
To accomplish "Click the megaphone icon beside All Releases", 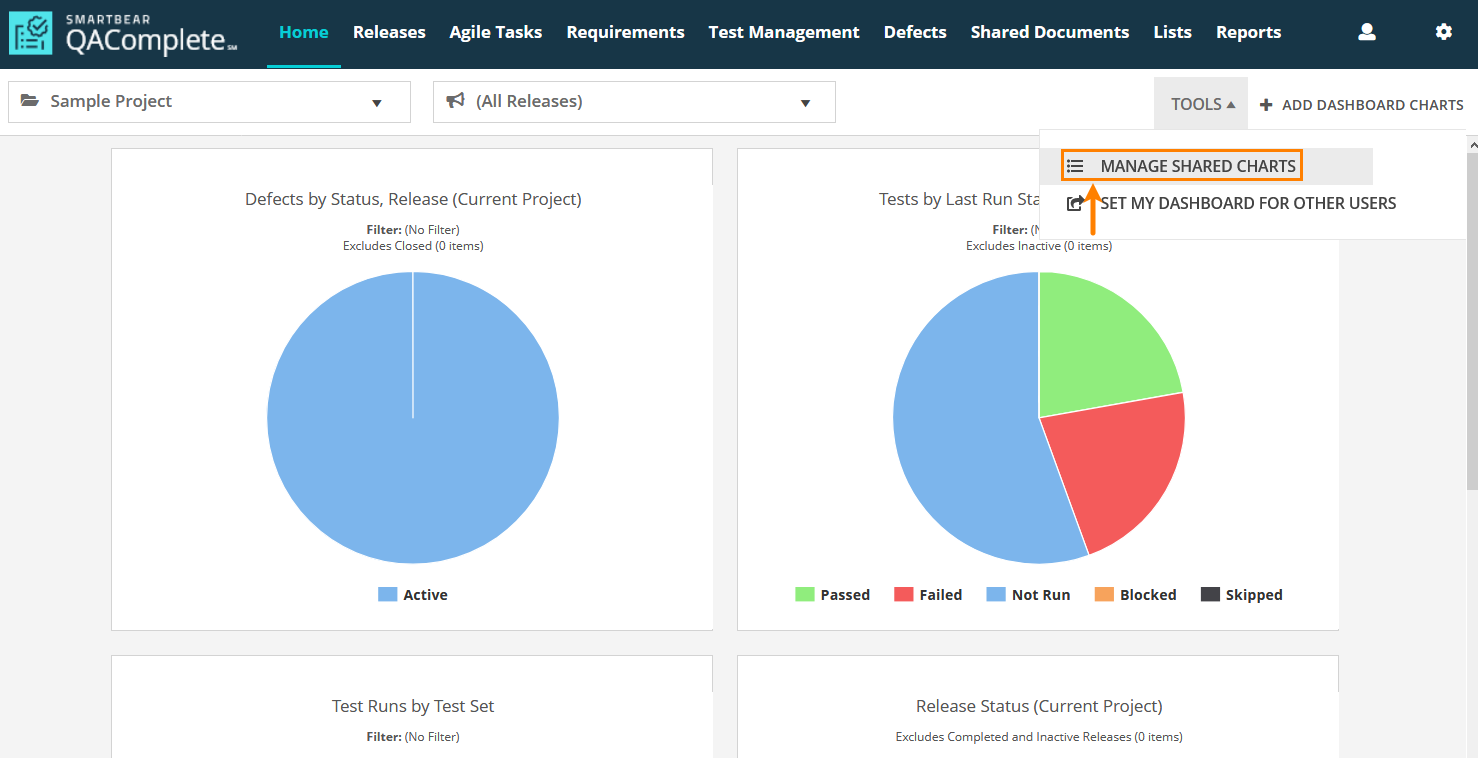I will click(x=456, y=101).
